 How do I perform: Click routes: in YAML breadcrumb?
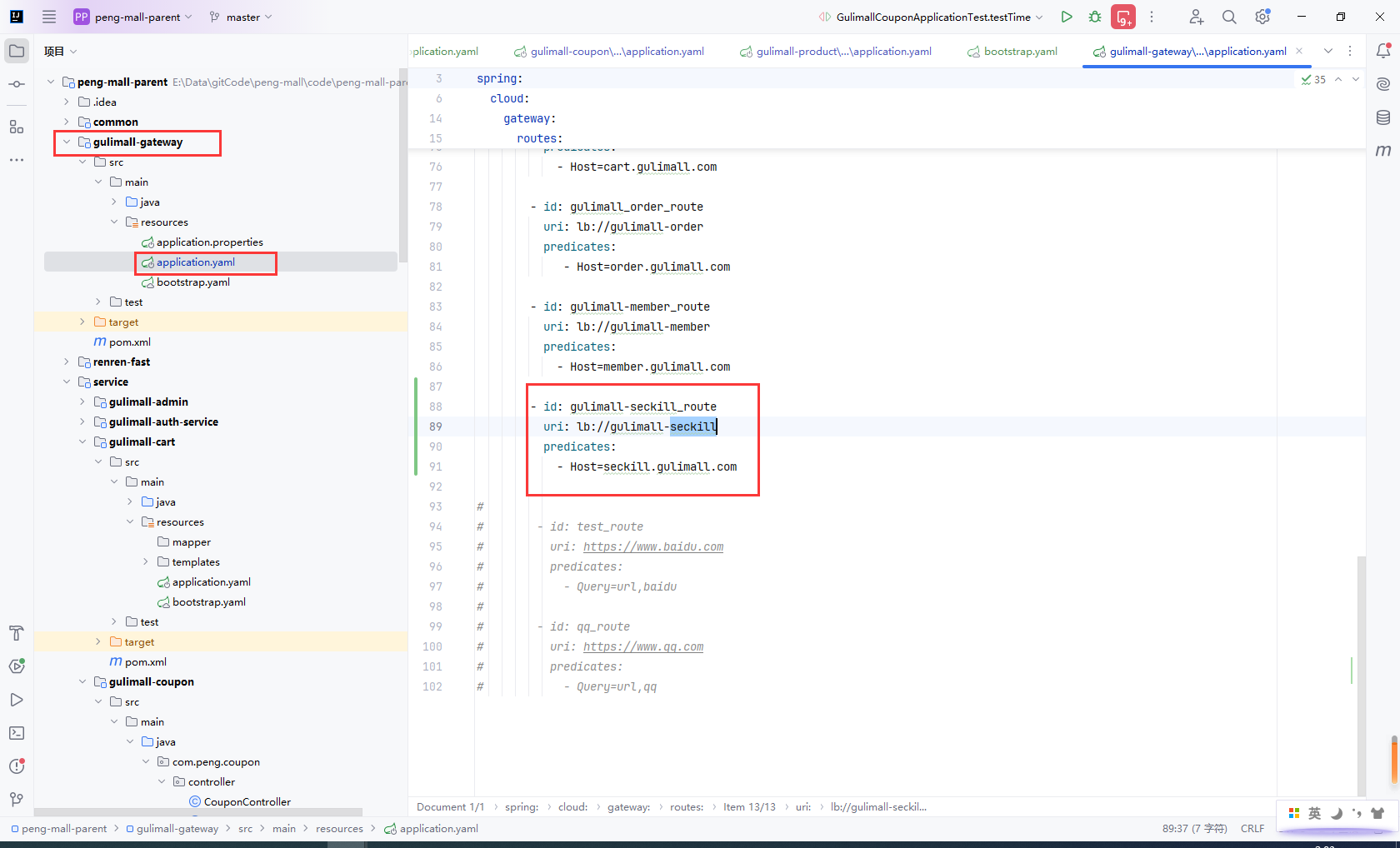687,807
